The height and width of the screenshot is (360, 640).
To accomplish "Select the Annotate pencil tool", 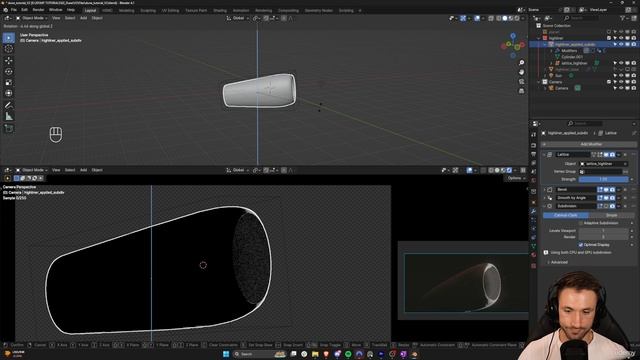I will (x=9, y=105).
